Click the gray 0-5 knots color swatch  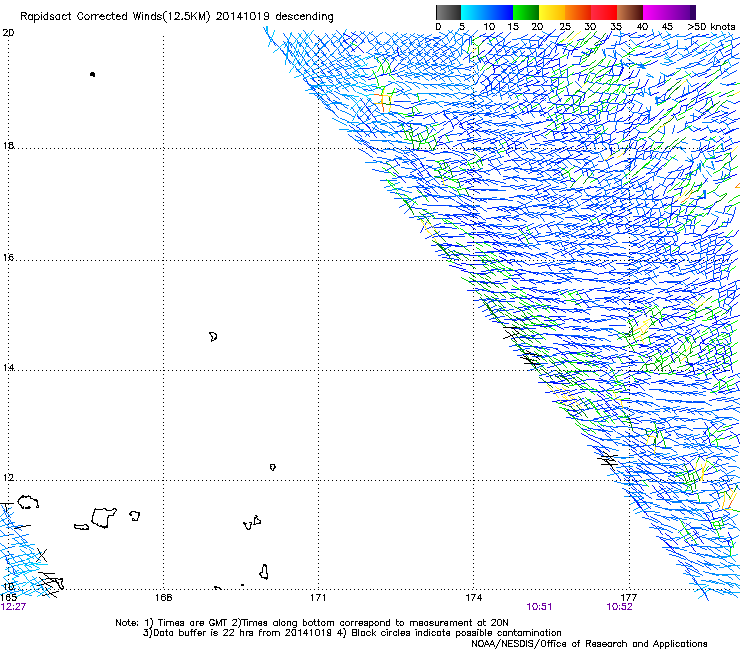pyautogui.click(x=448, y=12)
